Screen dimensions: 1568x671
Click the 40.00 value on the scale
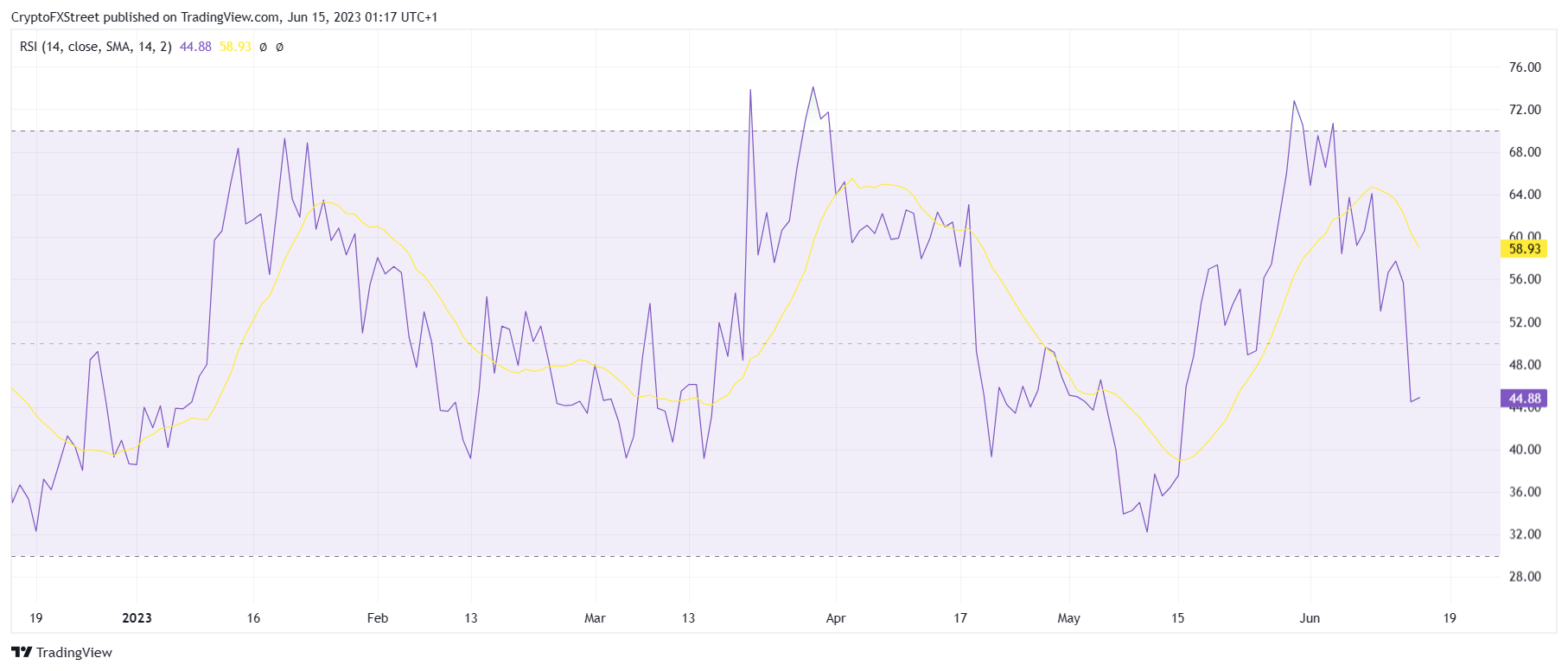point(1525,450)
